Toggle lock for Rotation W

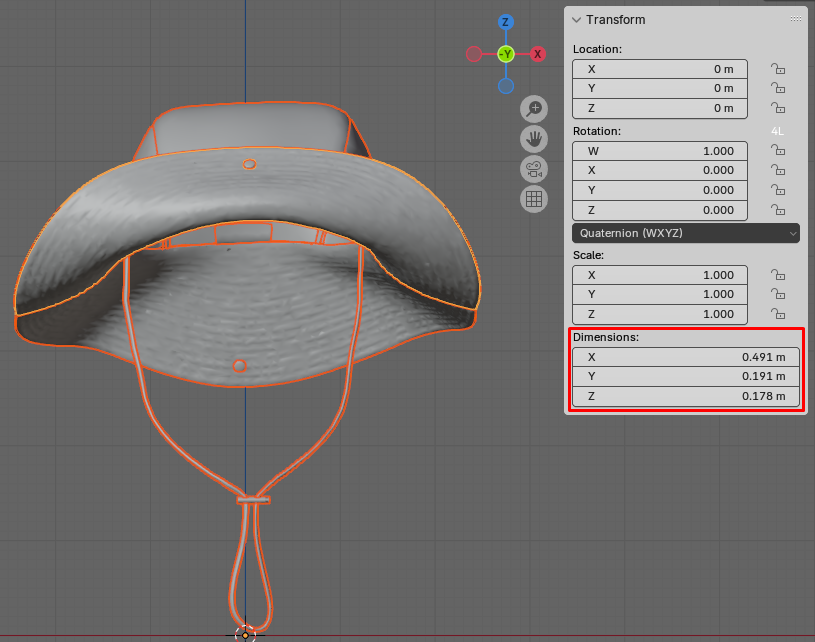(x=777, y=151)
